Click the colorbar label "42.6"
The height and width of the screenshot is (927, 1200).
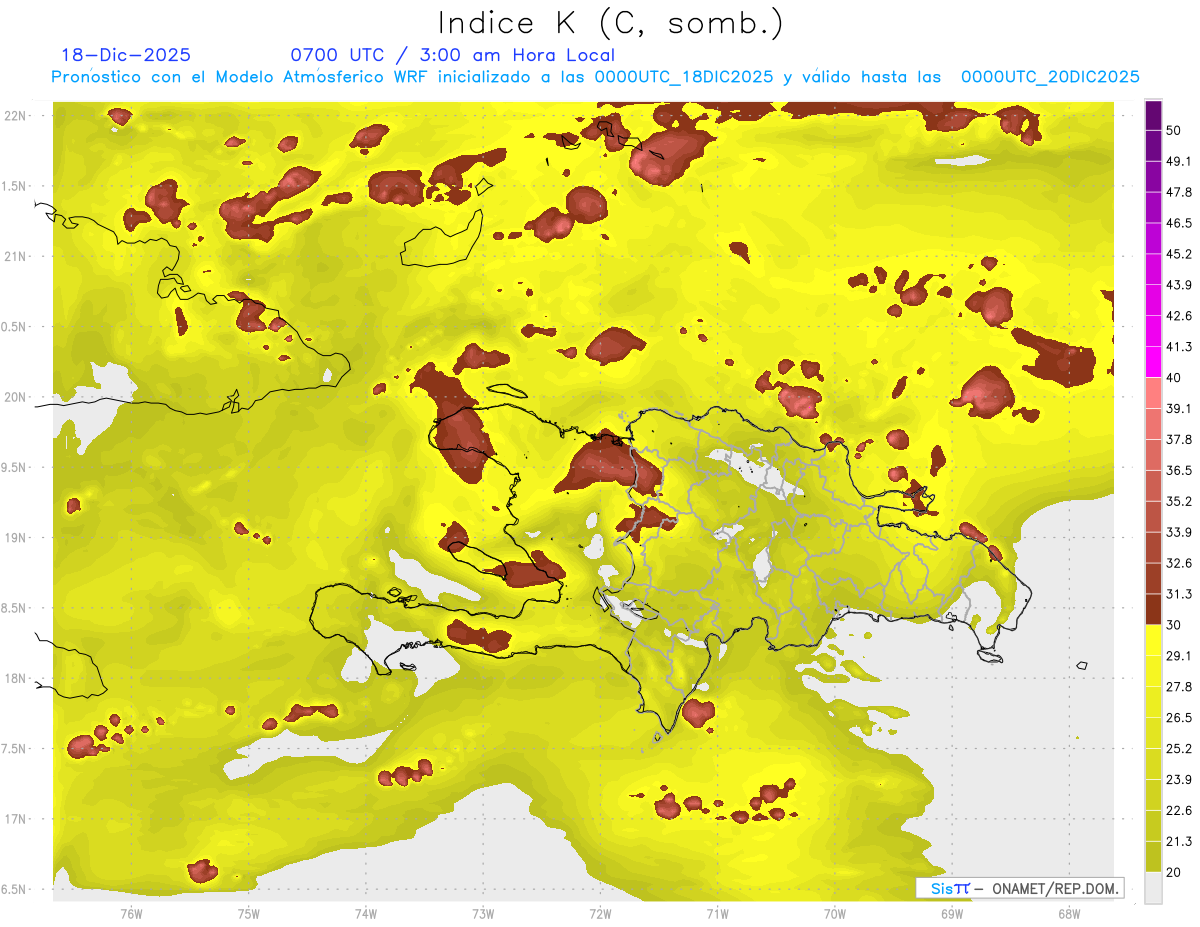click(x=1178, y=316)
